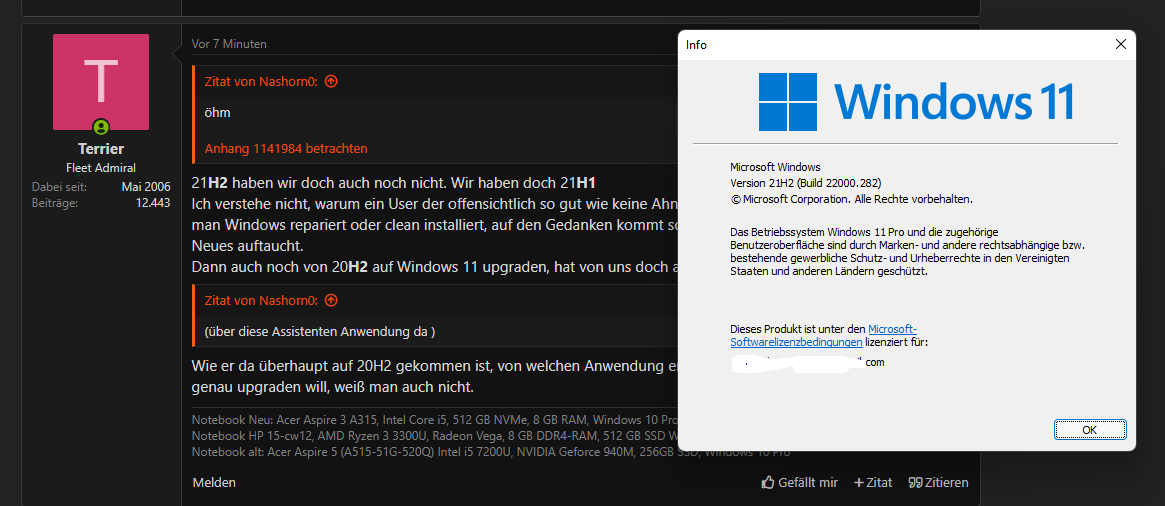Open the Terrier username profile link

coord(101,149)
